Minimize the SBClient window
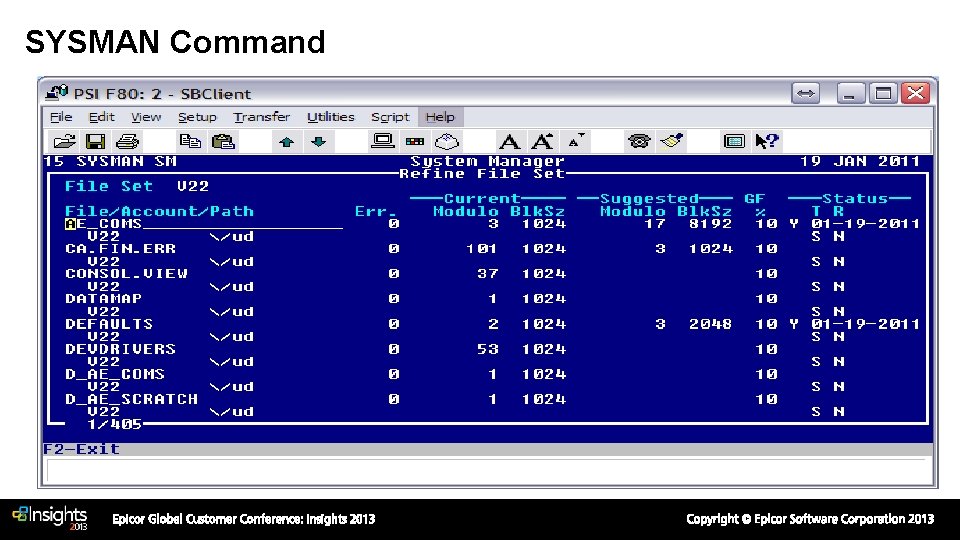960x540 pixels. [x=850, y=93]
